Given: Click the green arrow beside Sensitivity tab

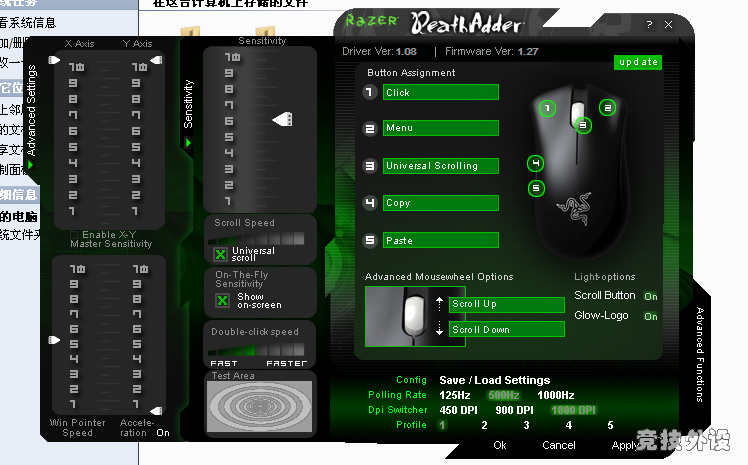Looking at the screenshot, I should (187, 142).
